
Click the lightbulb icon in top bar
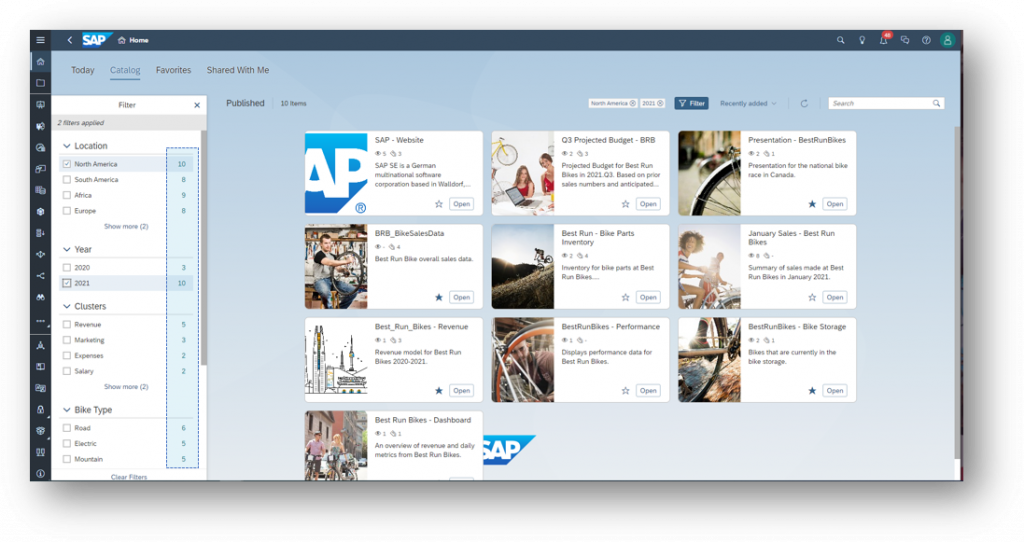(862, 40)
